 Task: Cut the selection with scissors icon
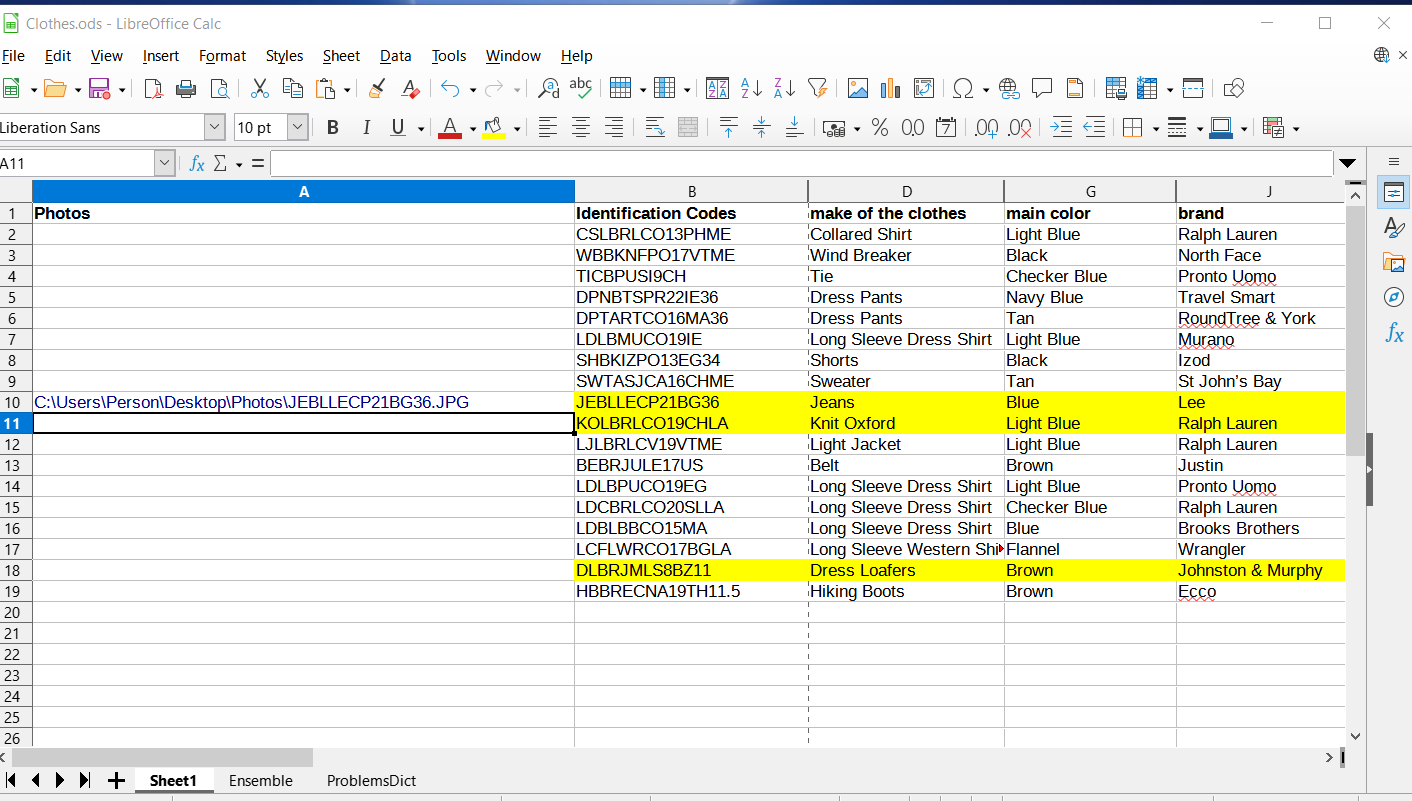260,88
